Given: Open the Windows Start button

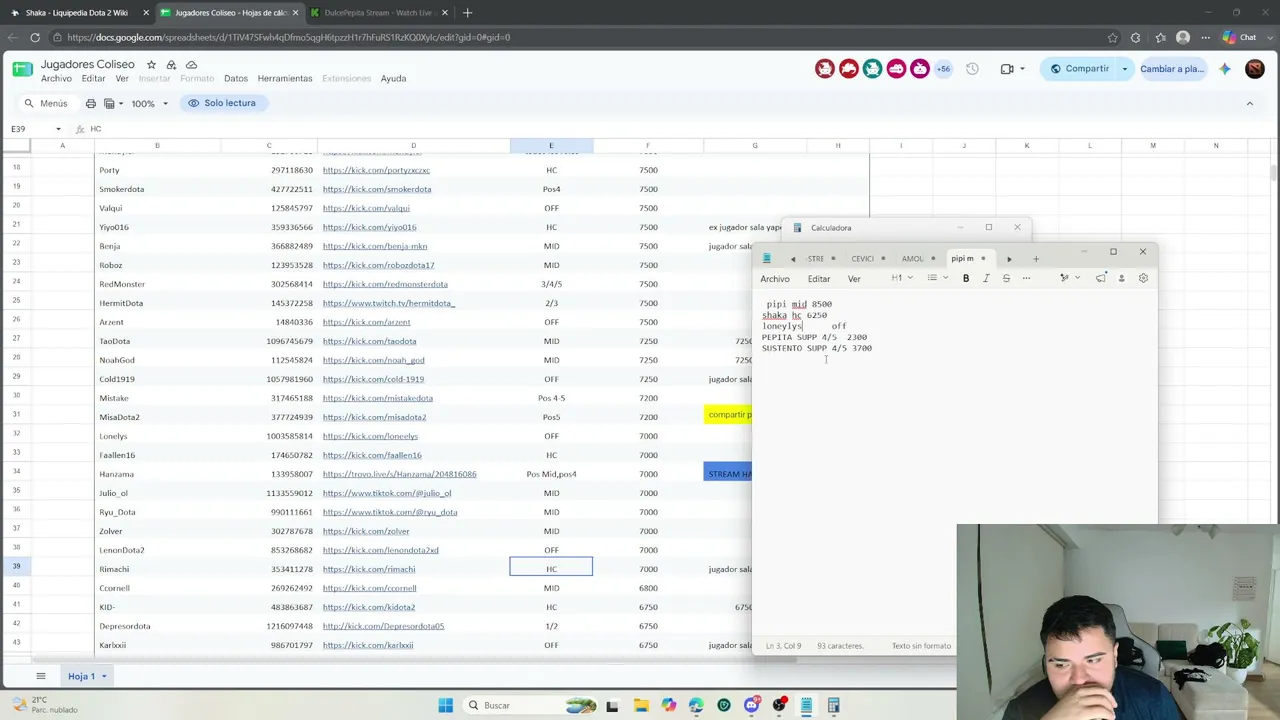Looking at the screenshot, I should [445, 705].
